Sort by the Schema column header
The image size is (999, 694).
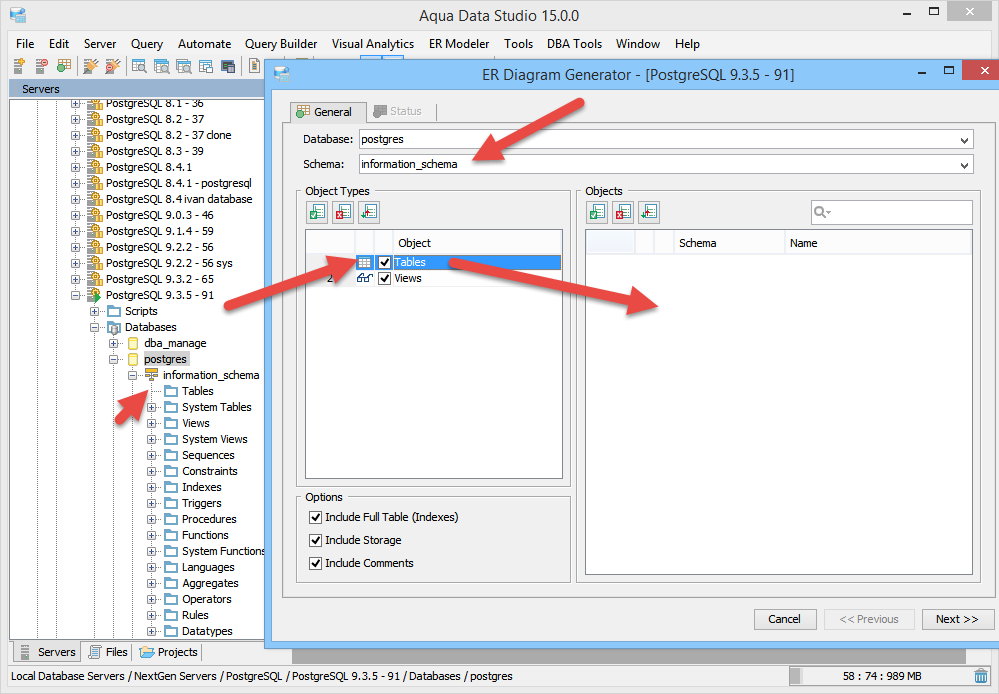(x=729, y=243)
